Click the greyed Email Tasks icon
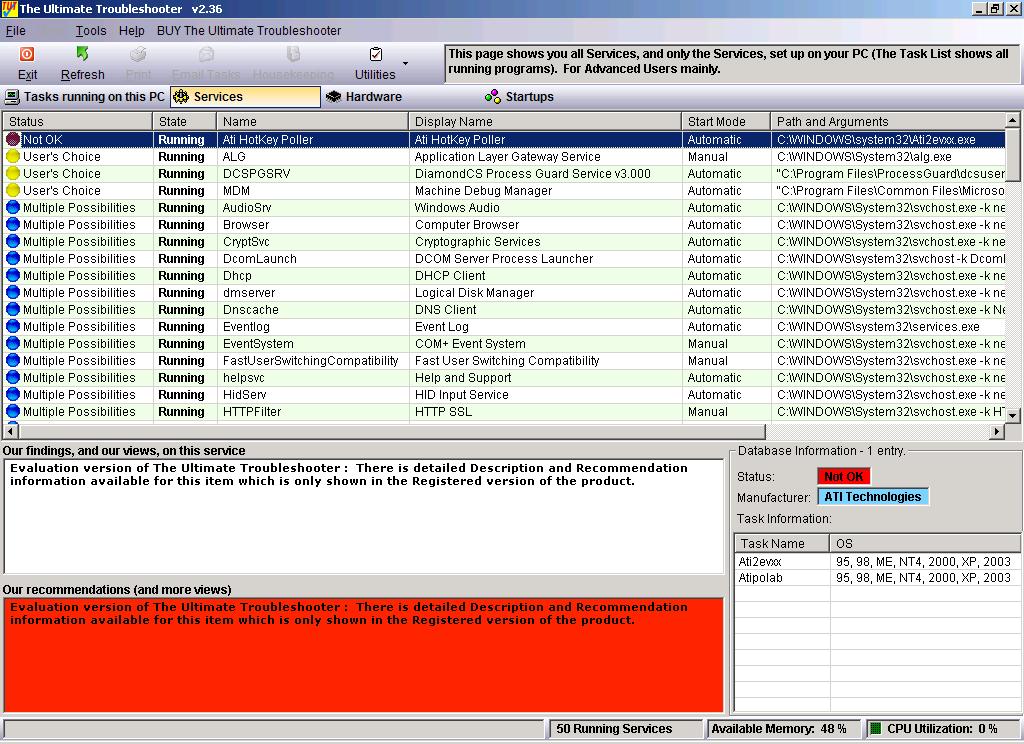Screen dimensions: 1024x744 [206, 54]
